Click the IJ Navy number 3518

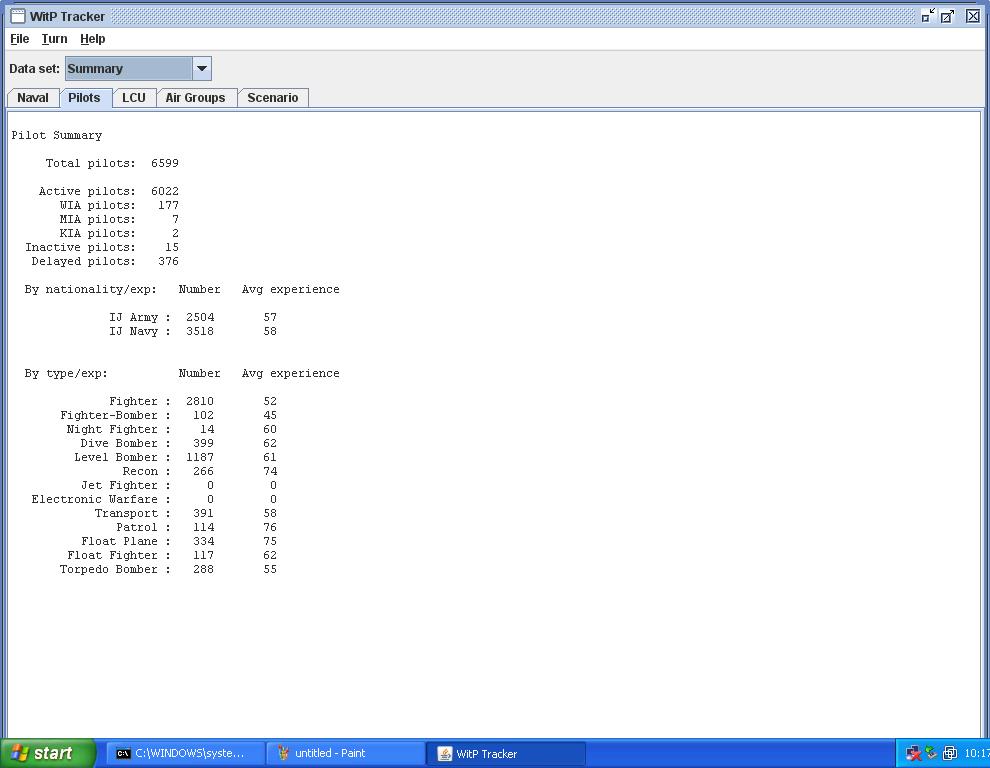click(200, 331)
